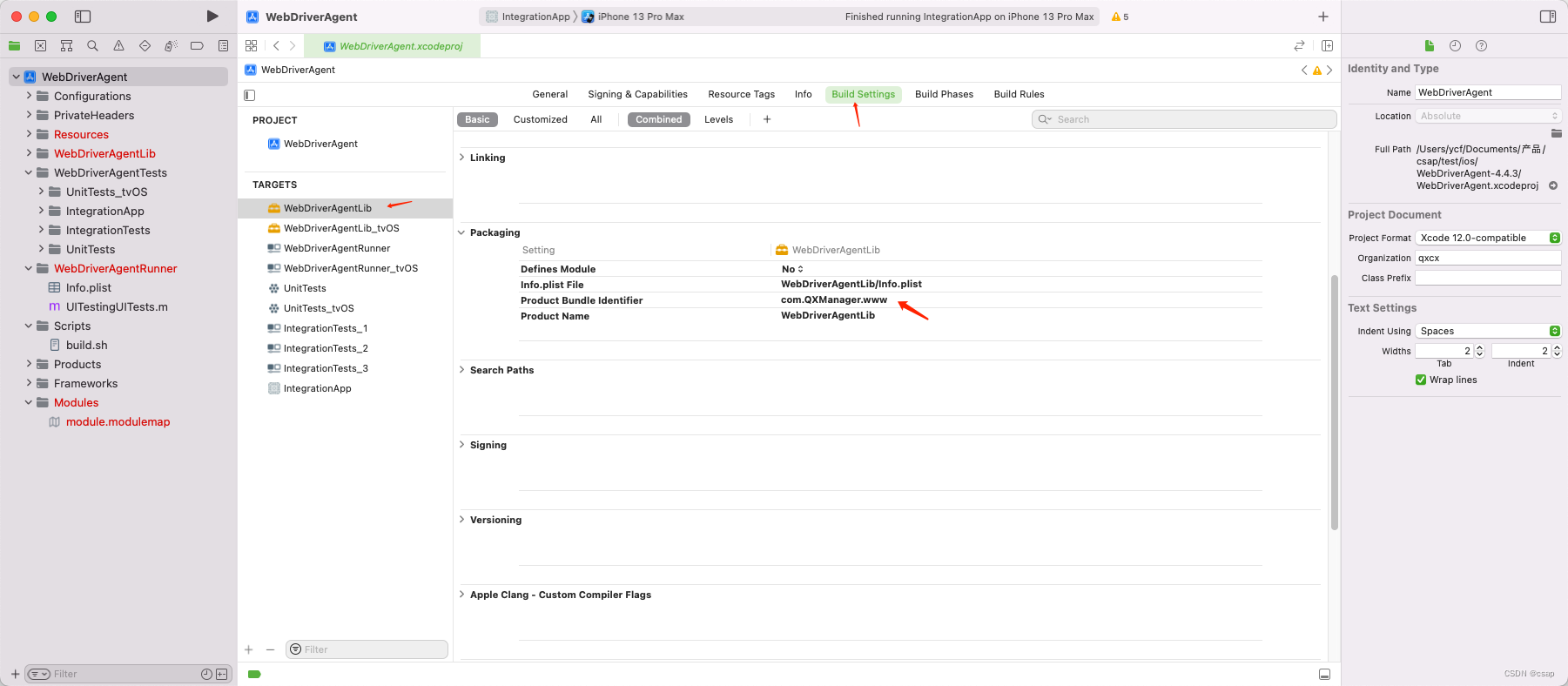Open the symbol navigator
This screenshot has width=1568, height=686.
pos(66,45)
